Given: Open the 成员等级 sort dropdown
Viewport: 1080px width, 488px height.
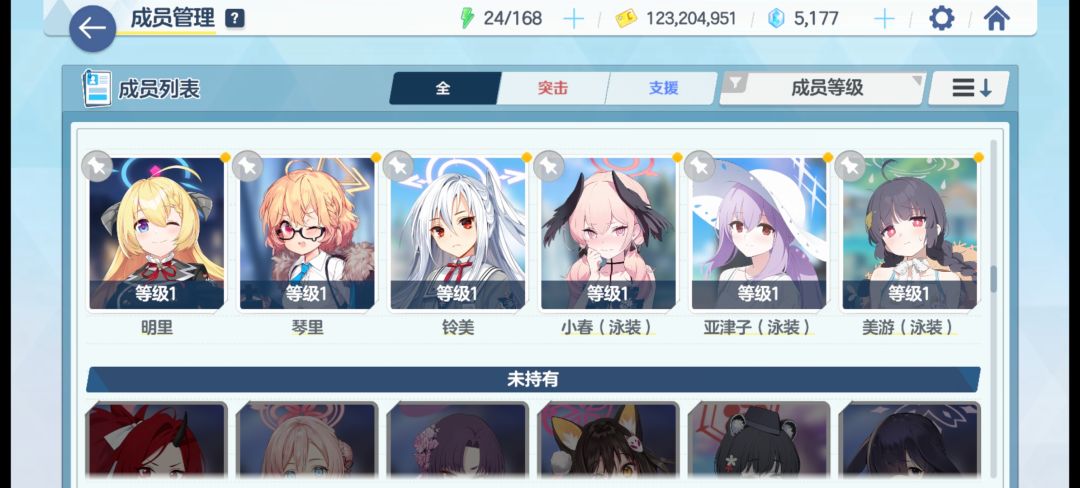Looking at the screenshot, I should [822, 88].
